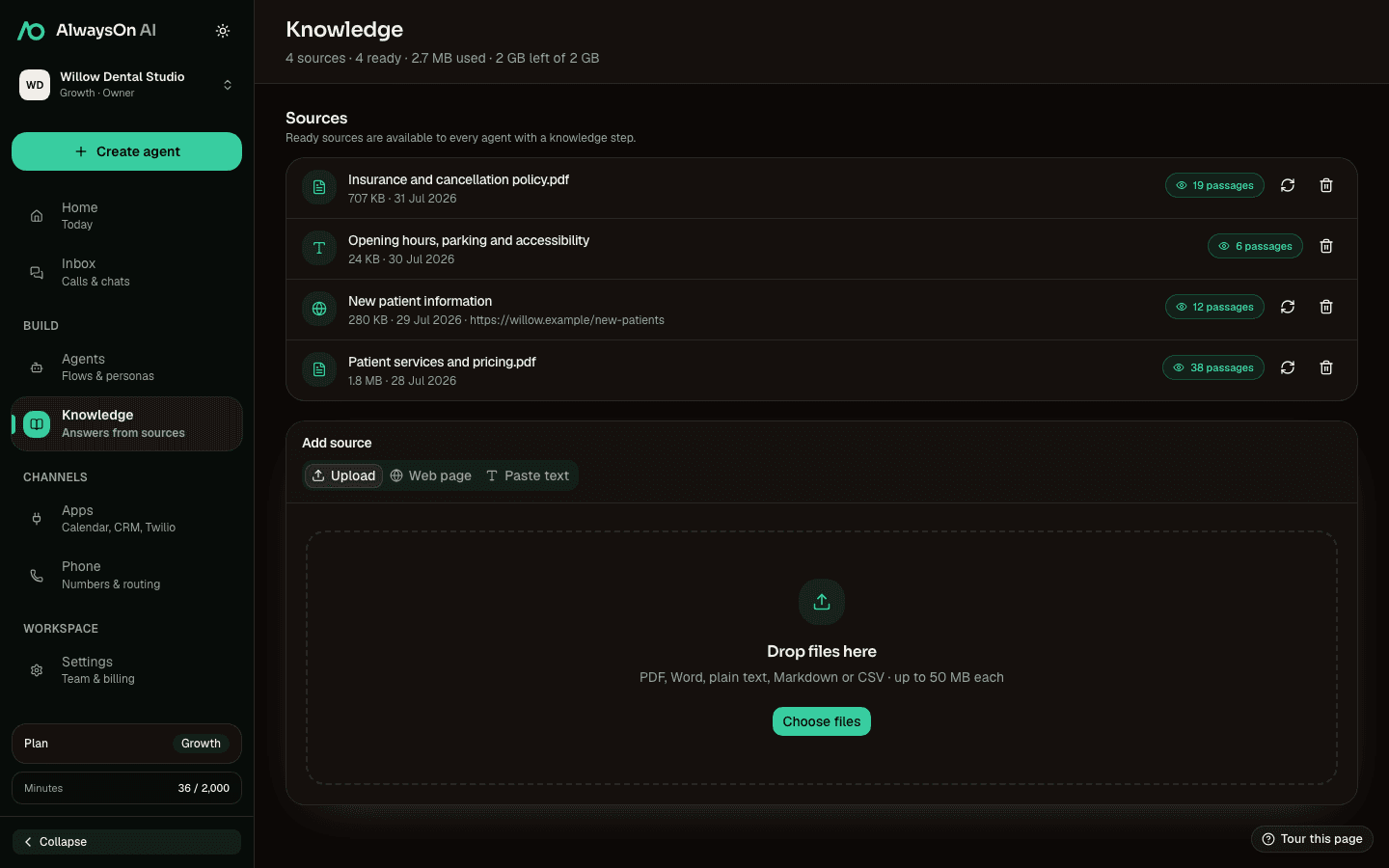This screenshot has width=1389, height=868.
Task: Open Tour this page help
Action: [1312, 839]
